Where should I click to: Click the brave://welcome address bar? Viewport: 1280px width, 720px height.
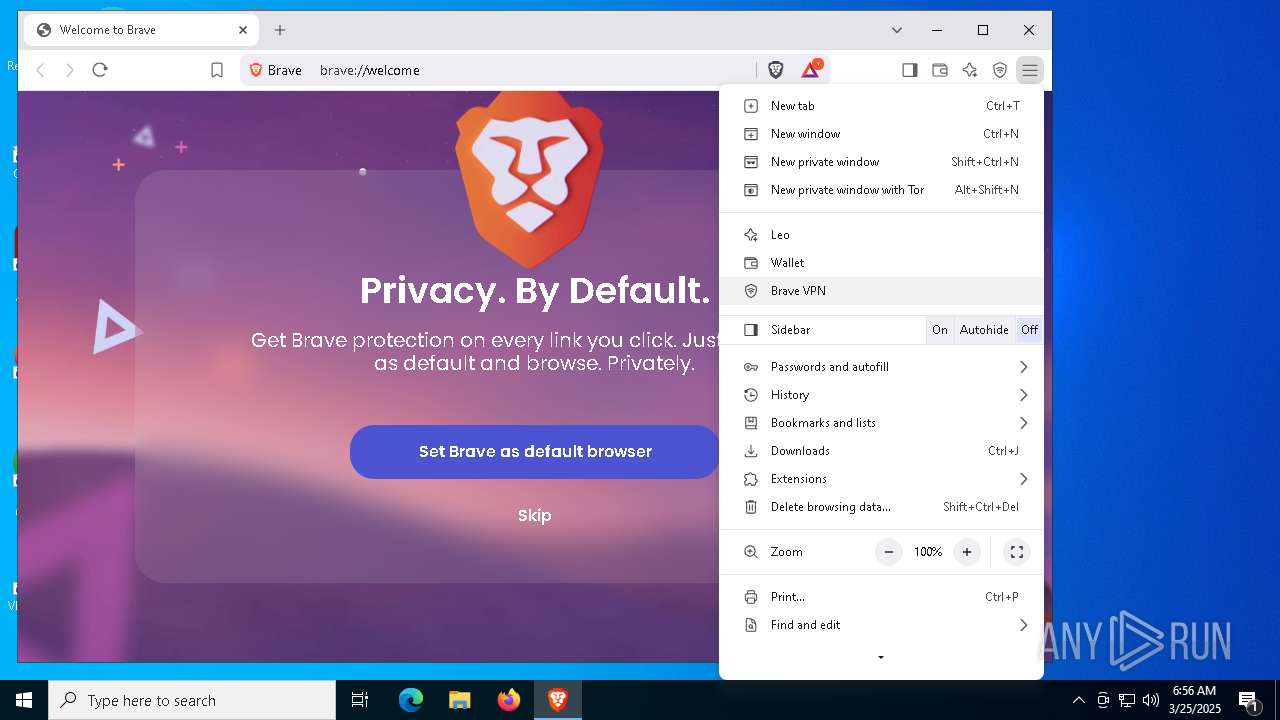[535, 70]
